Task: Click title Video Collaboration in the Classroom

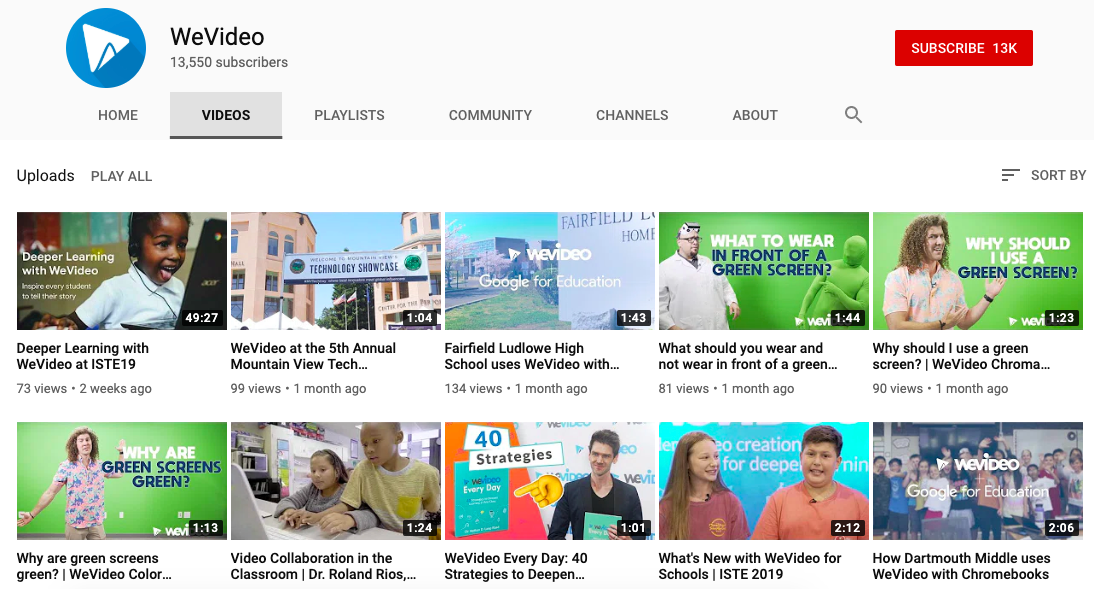Action: [324, 566]
